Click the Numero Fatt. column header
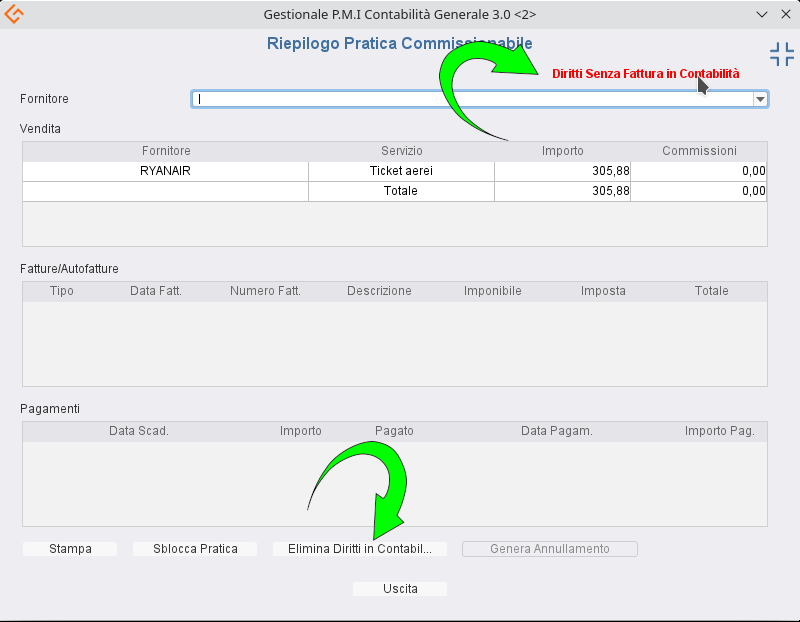This screenshot has width=800, height=622. click(265, 291)
